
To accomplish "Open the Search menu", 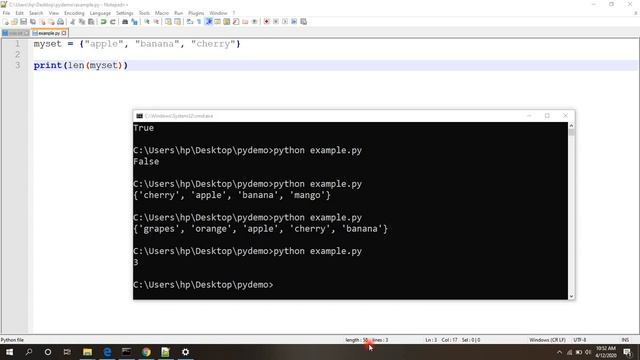I will click(36, 13).
